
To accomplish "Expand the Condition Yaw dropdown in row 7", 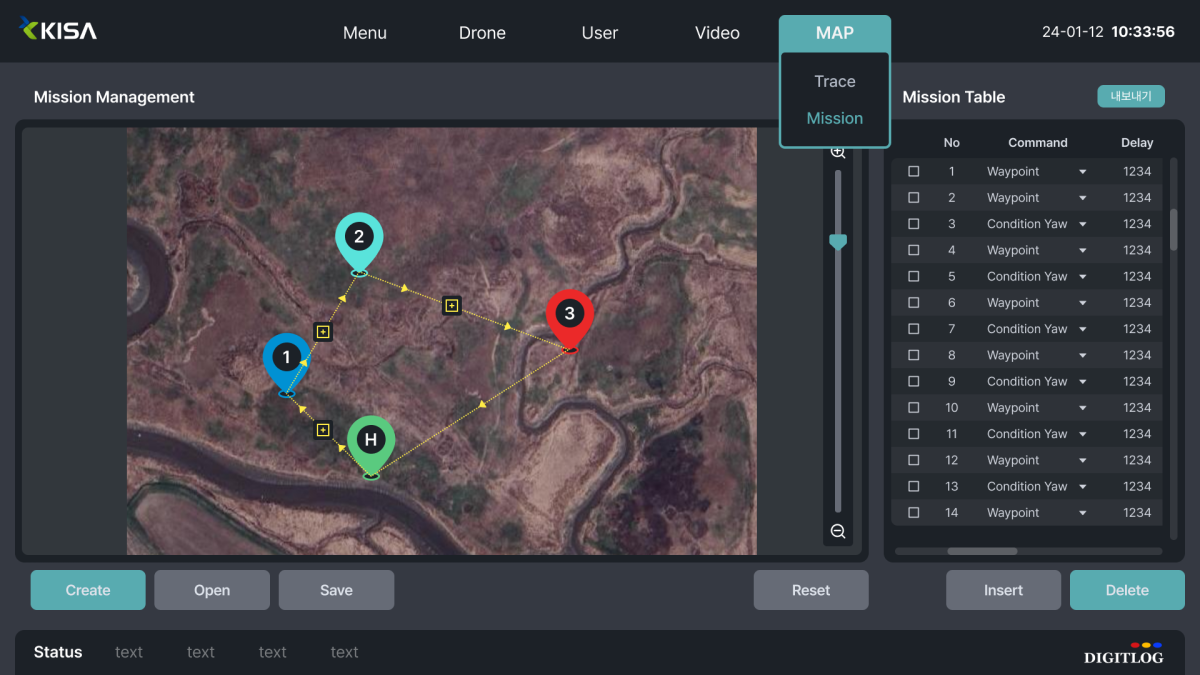I will (x=1082, y=329).
